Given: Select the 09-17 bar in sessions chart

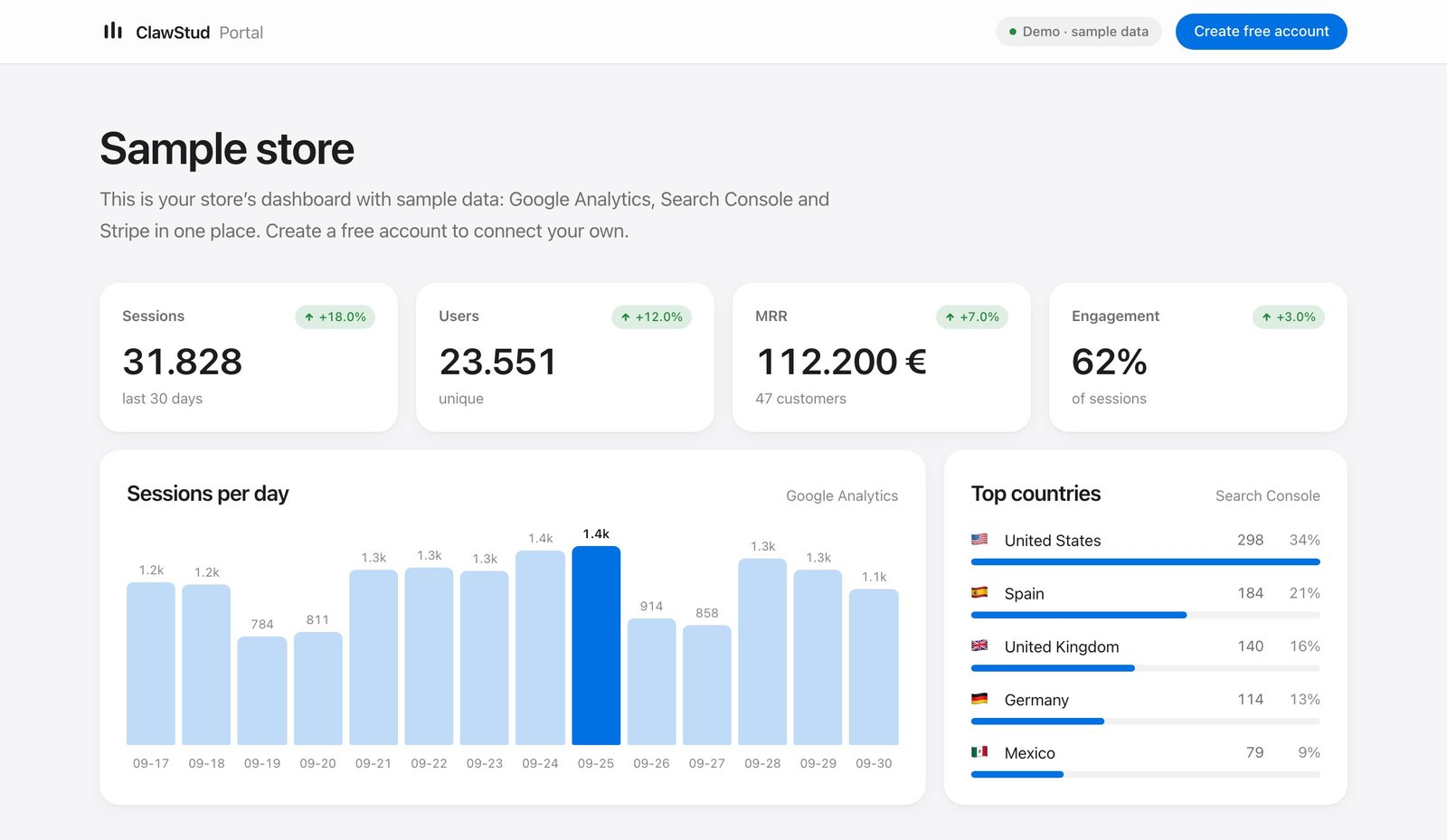Looking at the screenshot, I should coord(151,664).
